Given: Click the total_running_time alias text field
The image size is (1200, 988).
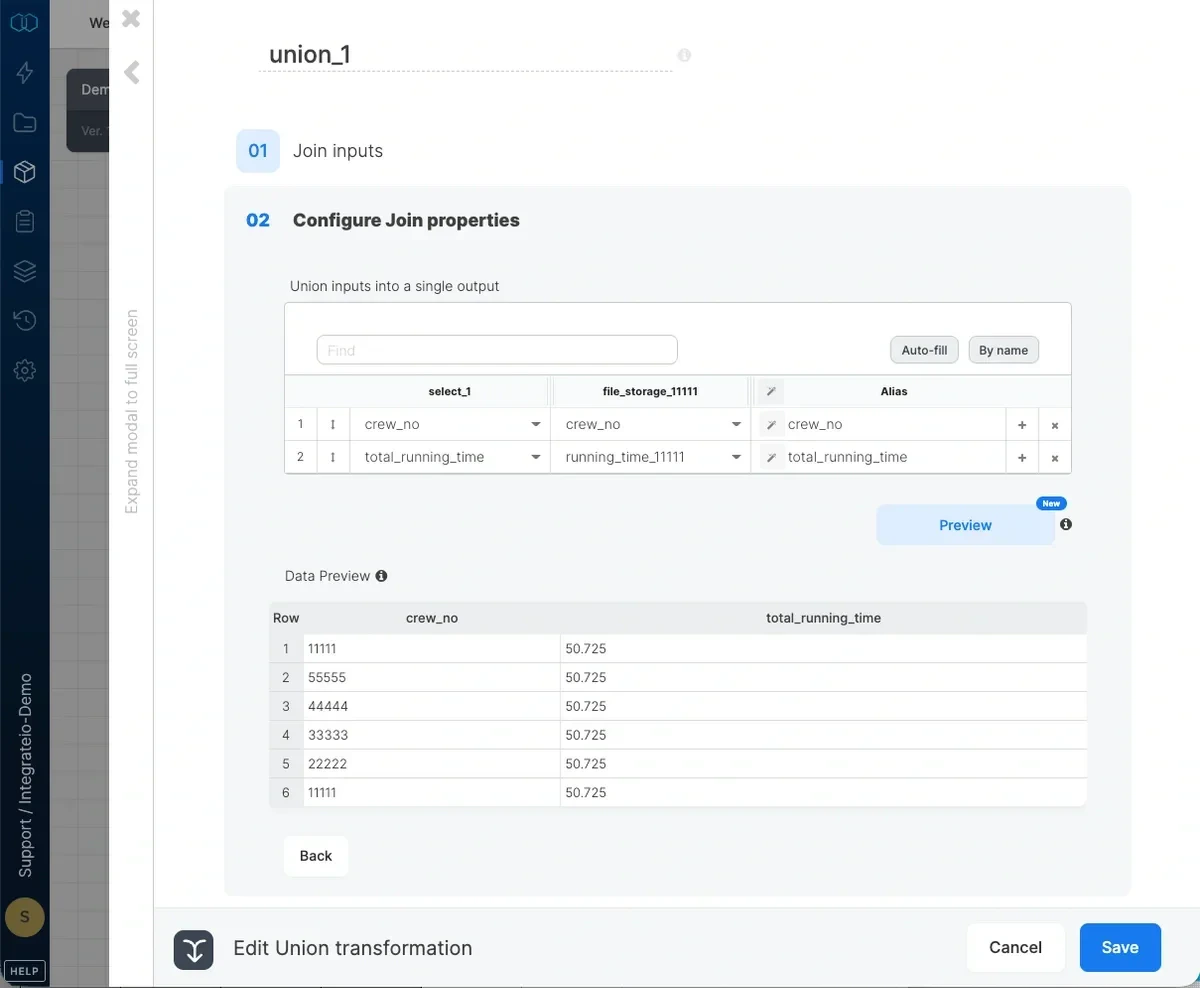Looking at the screenshot, I should (x=894, y=457).
